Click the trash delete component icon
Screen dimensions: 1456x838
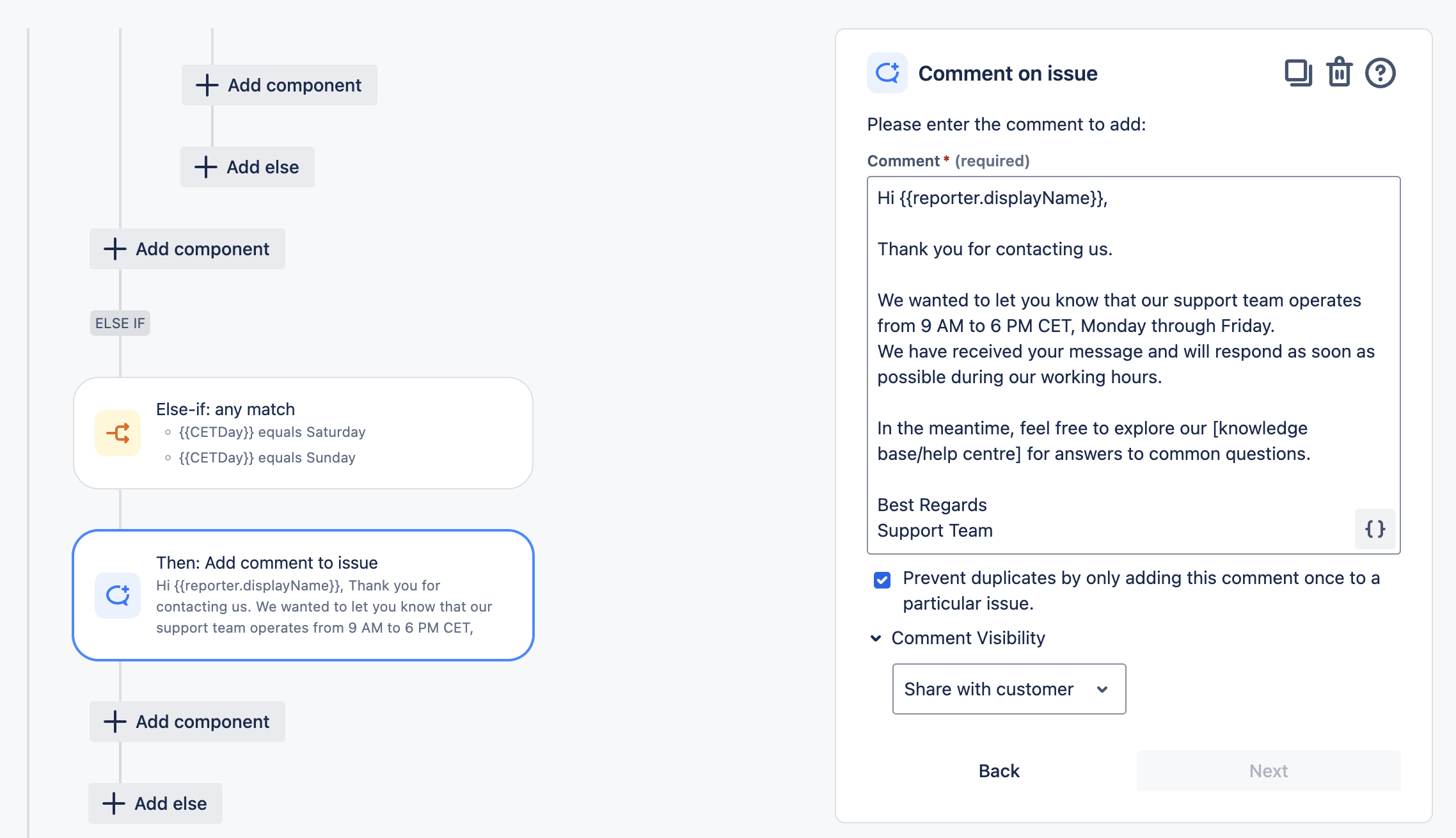point(1339,73)
